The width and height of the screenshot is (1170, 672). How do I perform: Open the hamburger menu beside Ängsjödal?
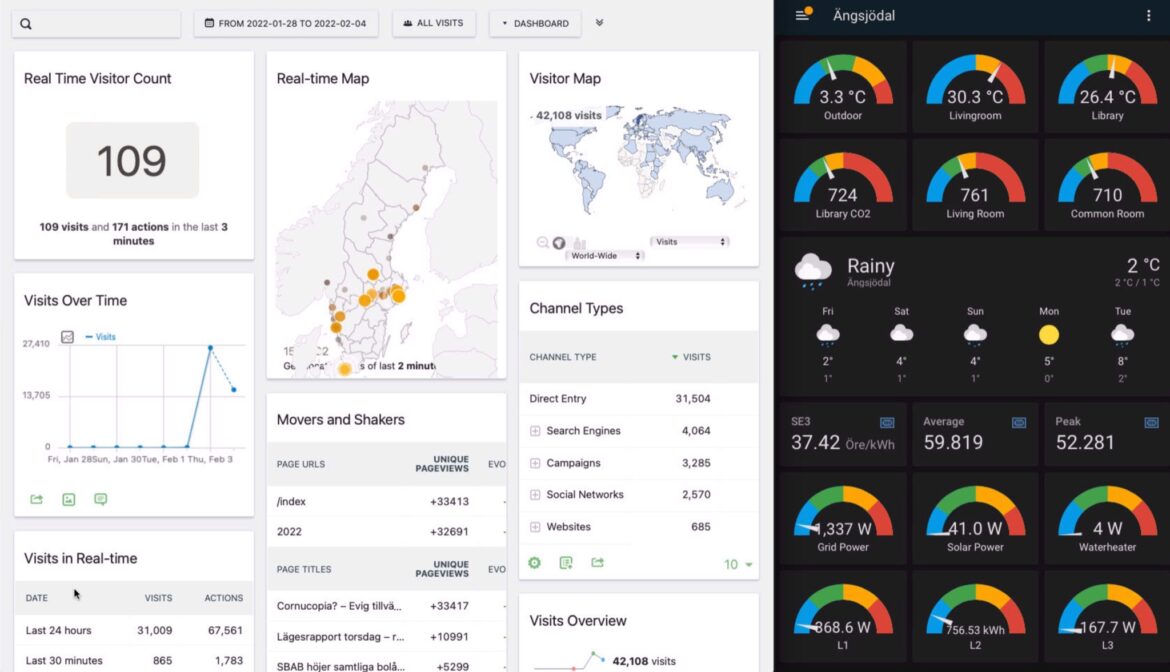pos(801,16)
